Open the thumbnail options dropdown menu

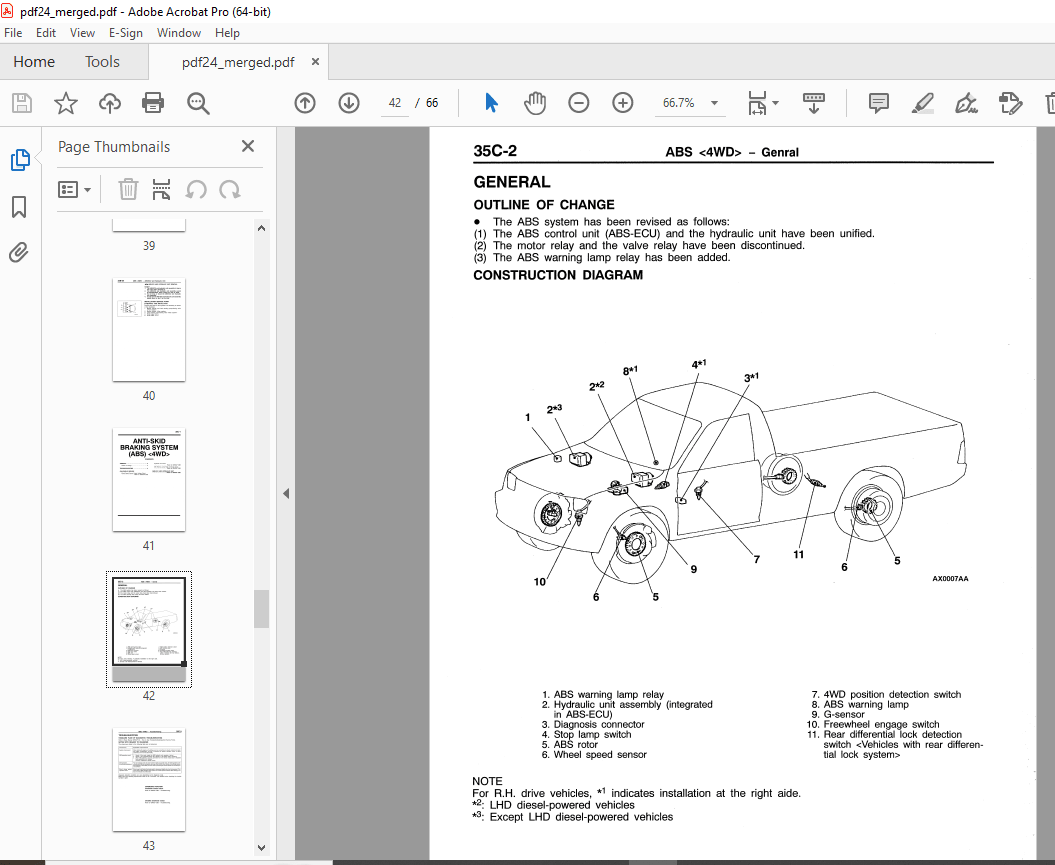click(x=75, y=189)
